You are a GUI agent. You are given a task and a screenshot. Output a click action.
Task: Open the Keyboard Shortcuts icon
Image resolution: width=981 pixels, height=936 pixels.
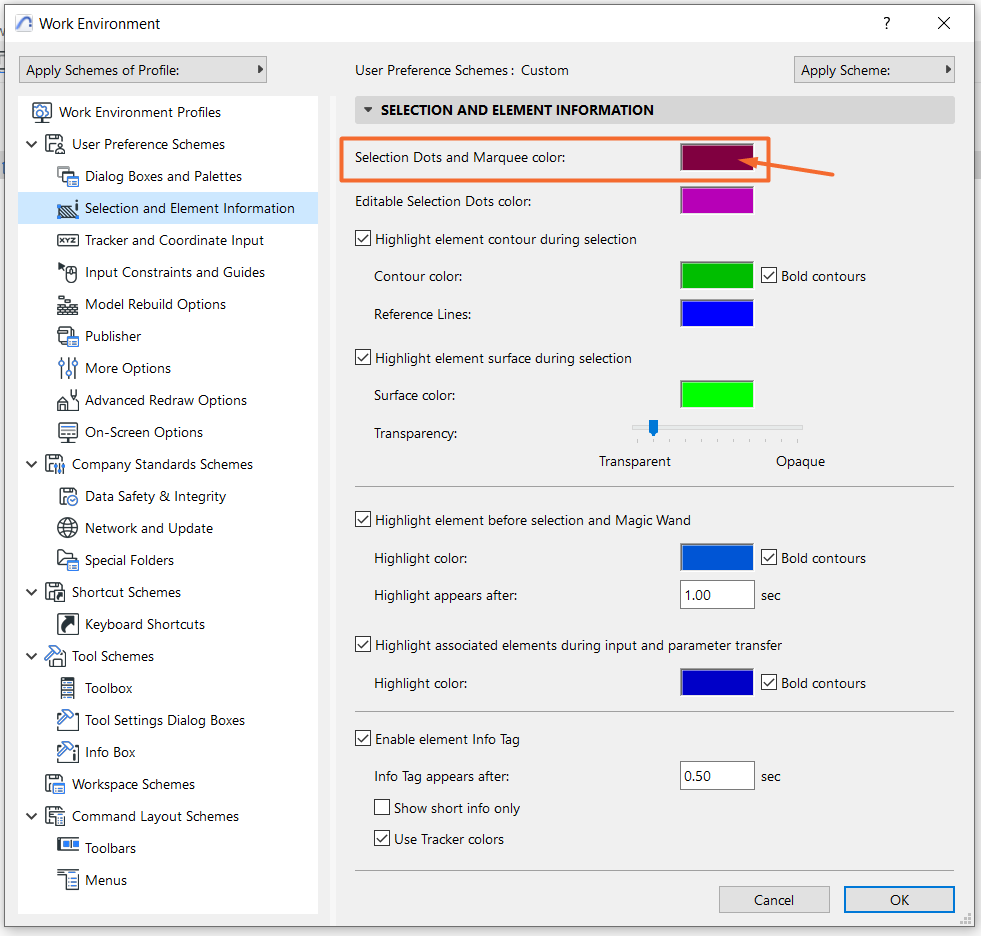pyautogui.click(x=68, y=624)
